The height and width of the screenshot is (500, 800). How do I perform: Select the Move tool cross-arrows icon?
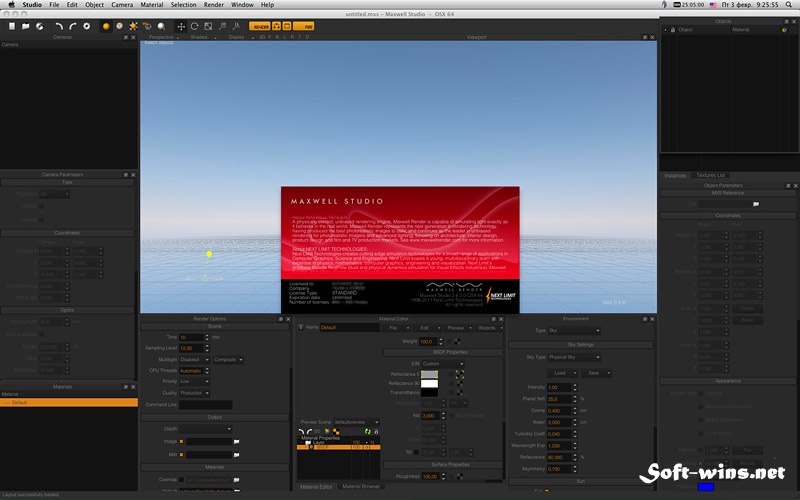tap(181, 26)
